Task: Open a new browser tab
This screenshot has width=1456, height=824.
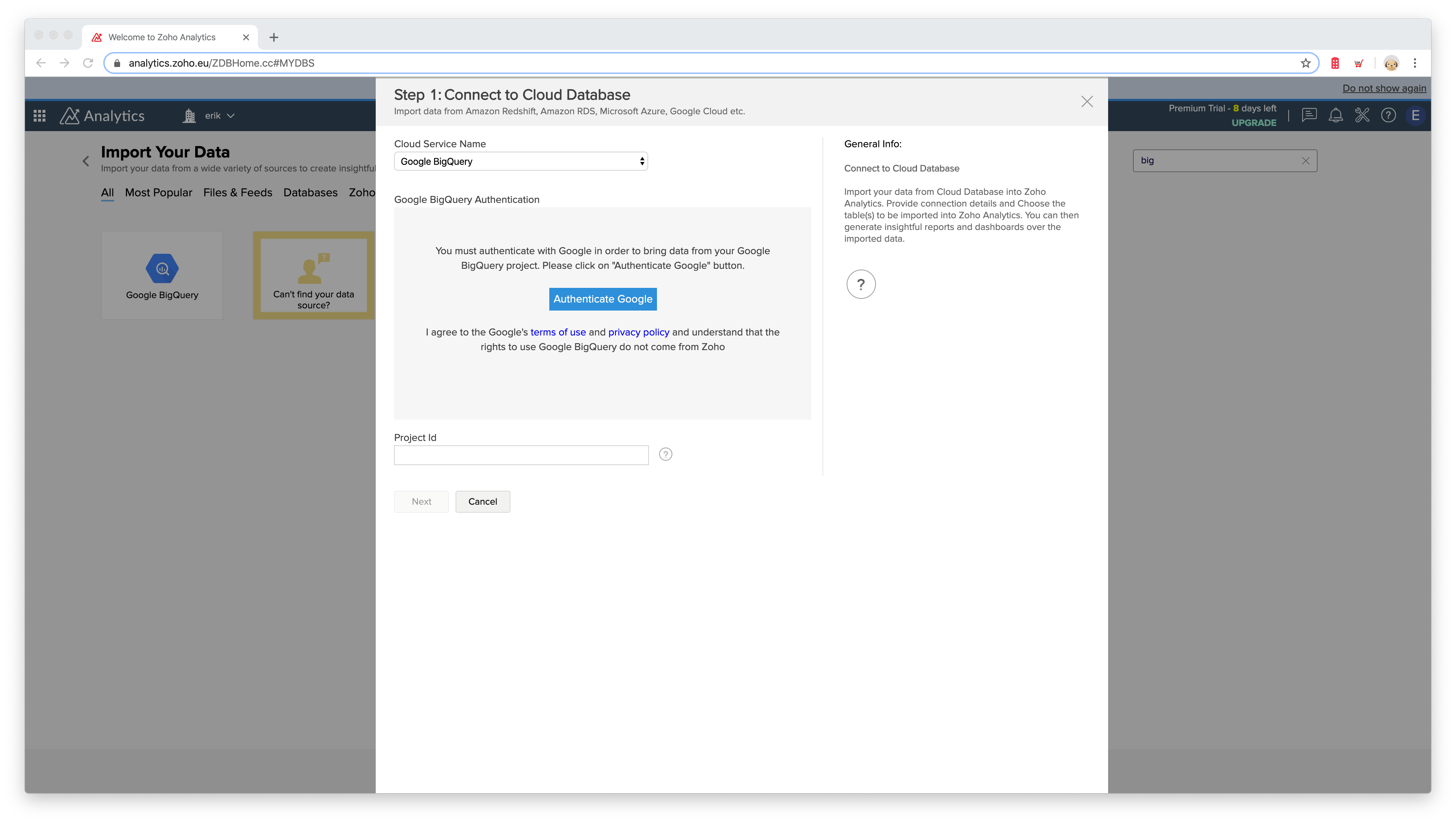Action: click(x=274, y=37)
